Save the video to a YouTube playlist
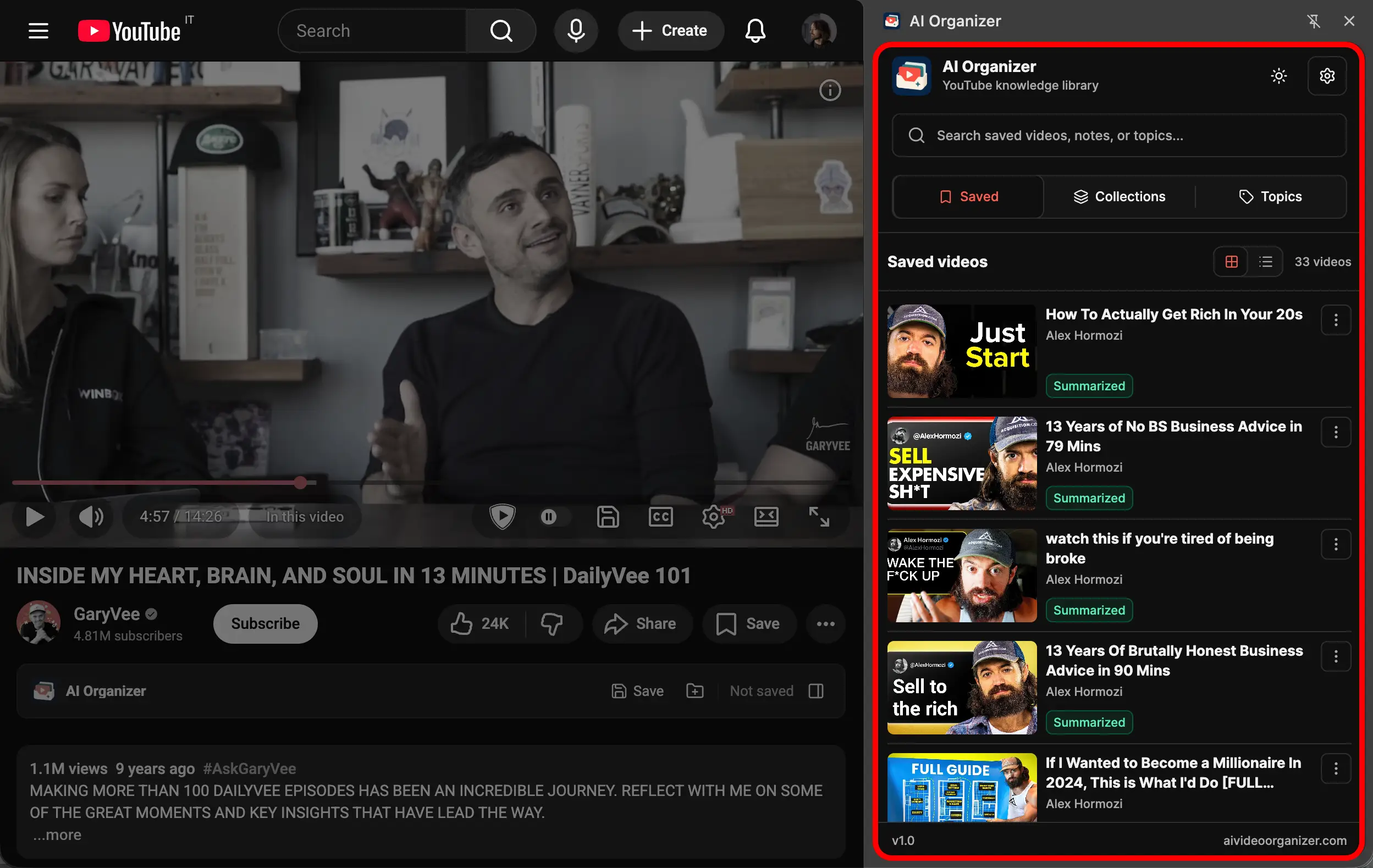Viewport: 1373px width, 868px height. pos(749,623)
